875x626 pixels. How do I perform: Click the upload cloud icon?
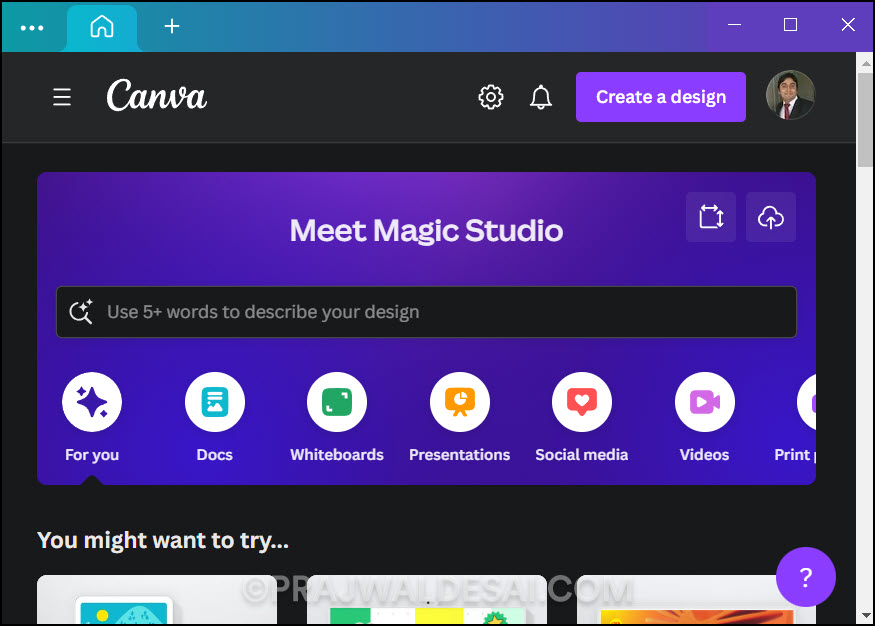771,217
